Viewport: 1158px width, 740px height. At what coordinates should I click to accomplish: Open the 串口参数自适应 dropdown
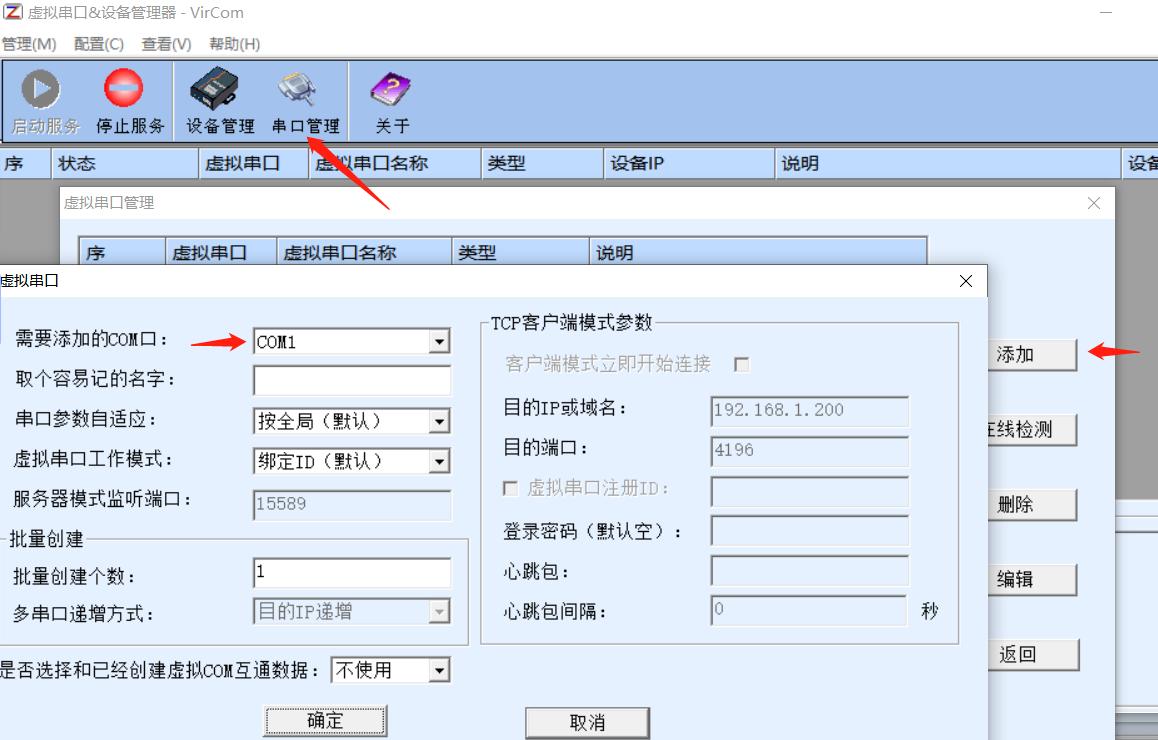tap(439, 422)
